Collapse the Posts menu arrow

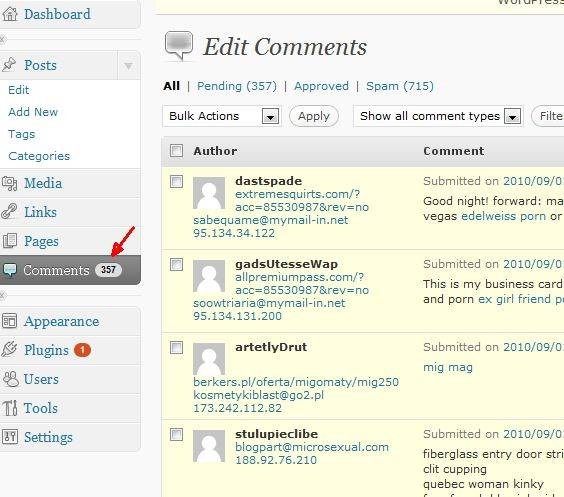(128, 65)
